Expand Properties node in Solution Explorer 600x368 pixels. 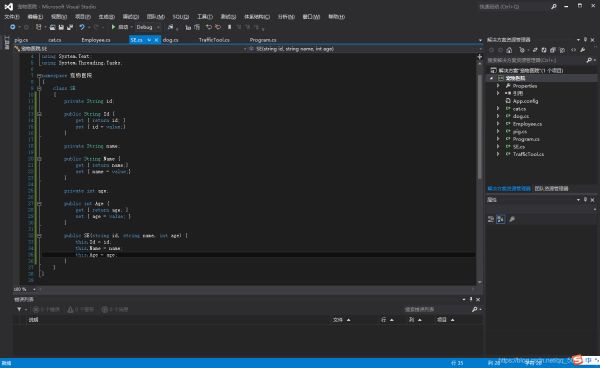[x=498, y=86]
